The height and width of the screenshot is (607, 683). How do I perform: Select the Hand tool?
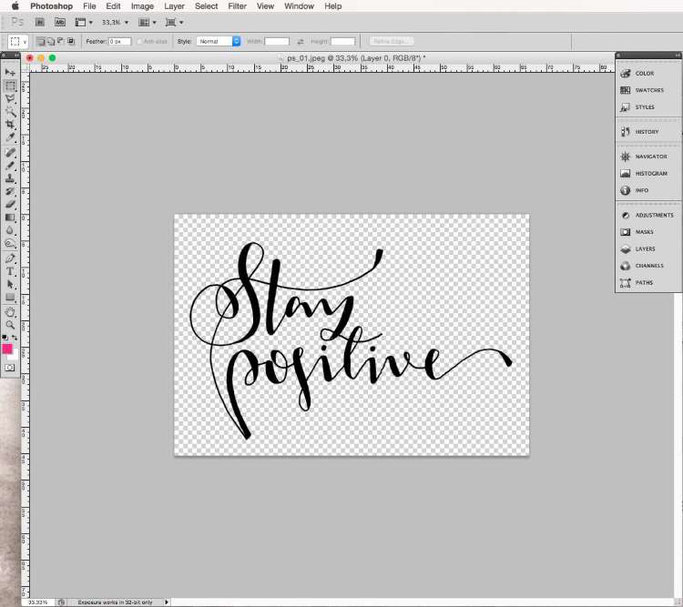10,312
